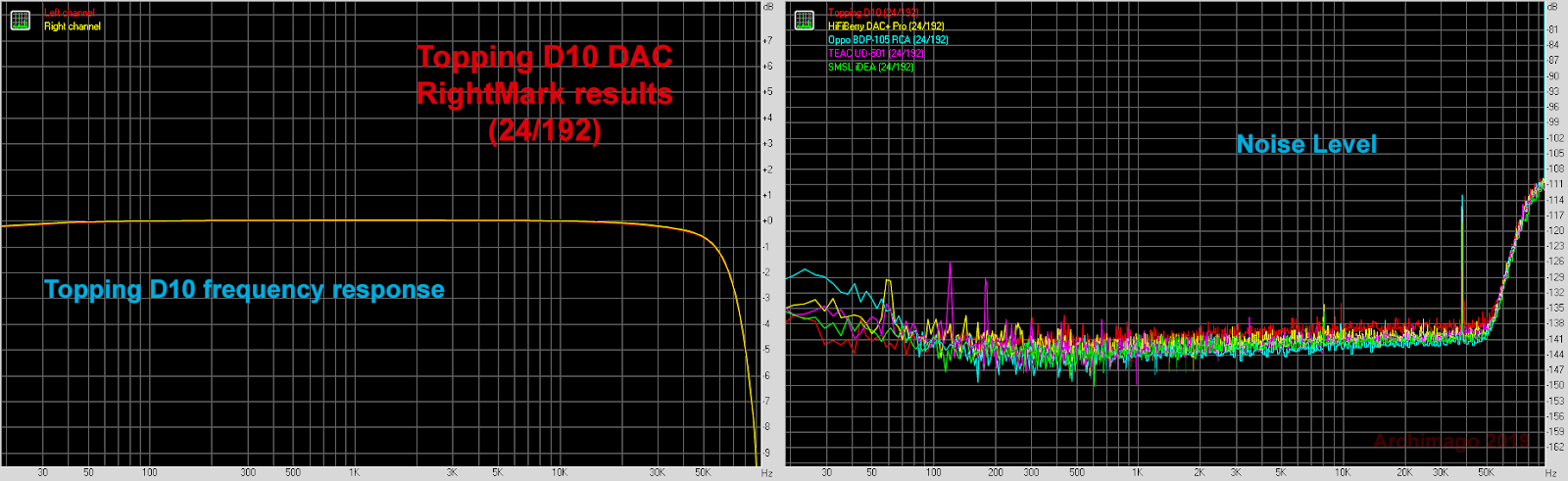
Task: Select the yellow 'Right channel' legend entry
Action: [x=73, y=26]
